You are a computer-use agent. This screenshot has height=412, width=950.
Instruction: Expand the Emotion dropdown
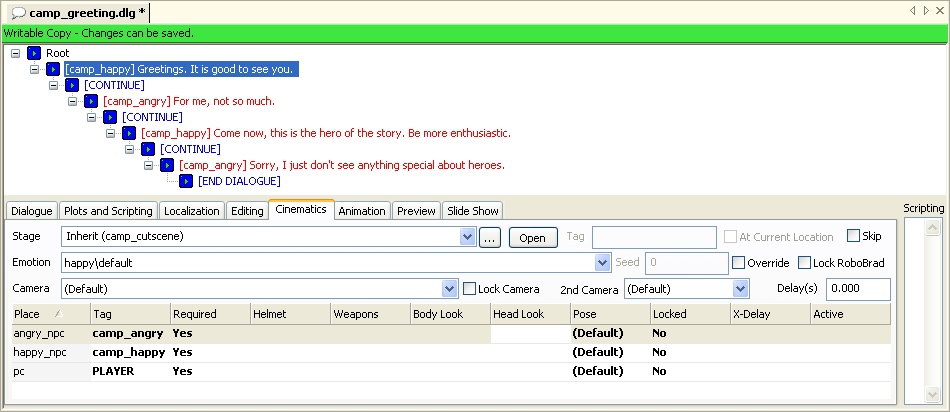pos(602,263)
